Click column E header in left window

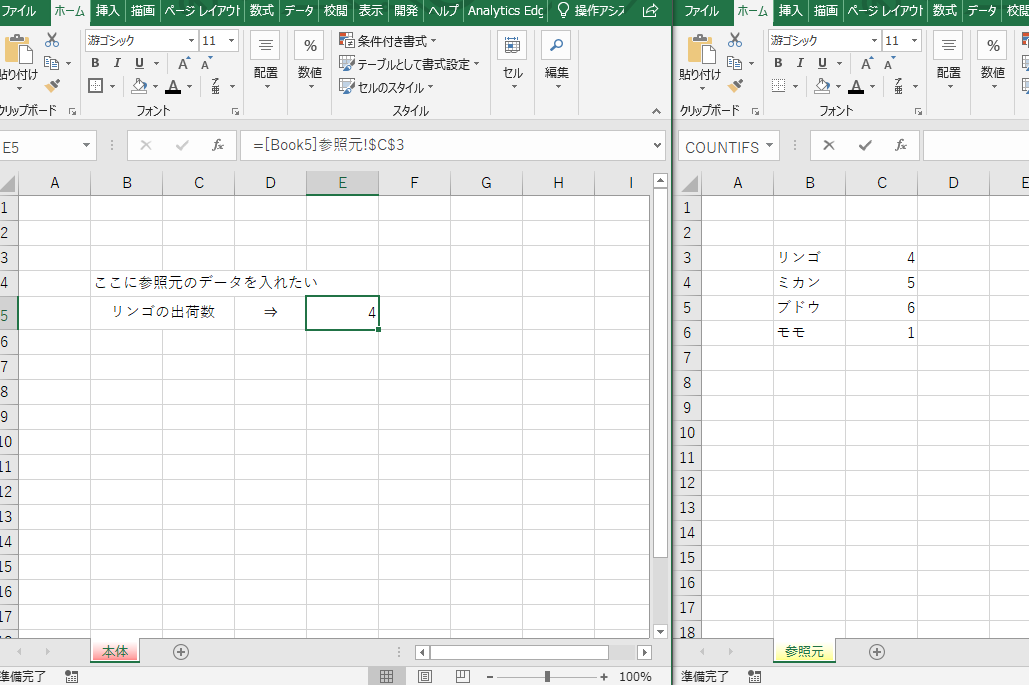(343, 183)
